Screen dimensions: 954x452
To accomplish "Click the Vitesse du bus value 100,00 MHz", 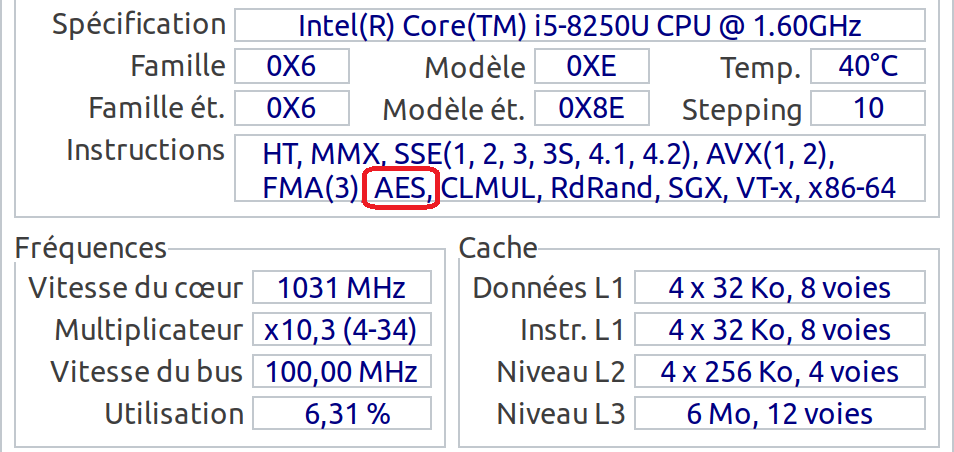I will point(342,372).
